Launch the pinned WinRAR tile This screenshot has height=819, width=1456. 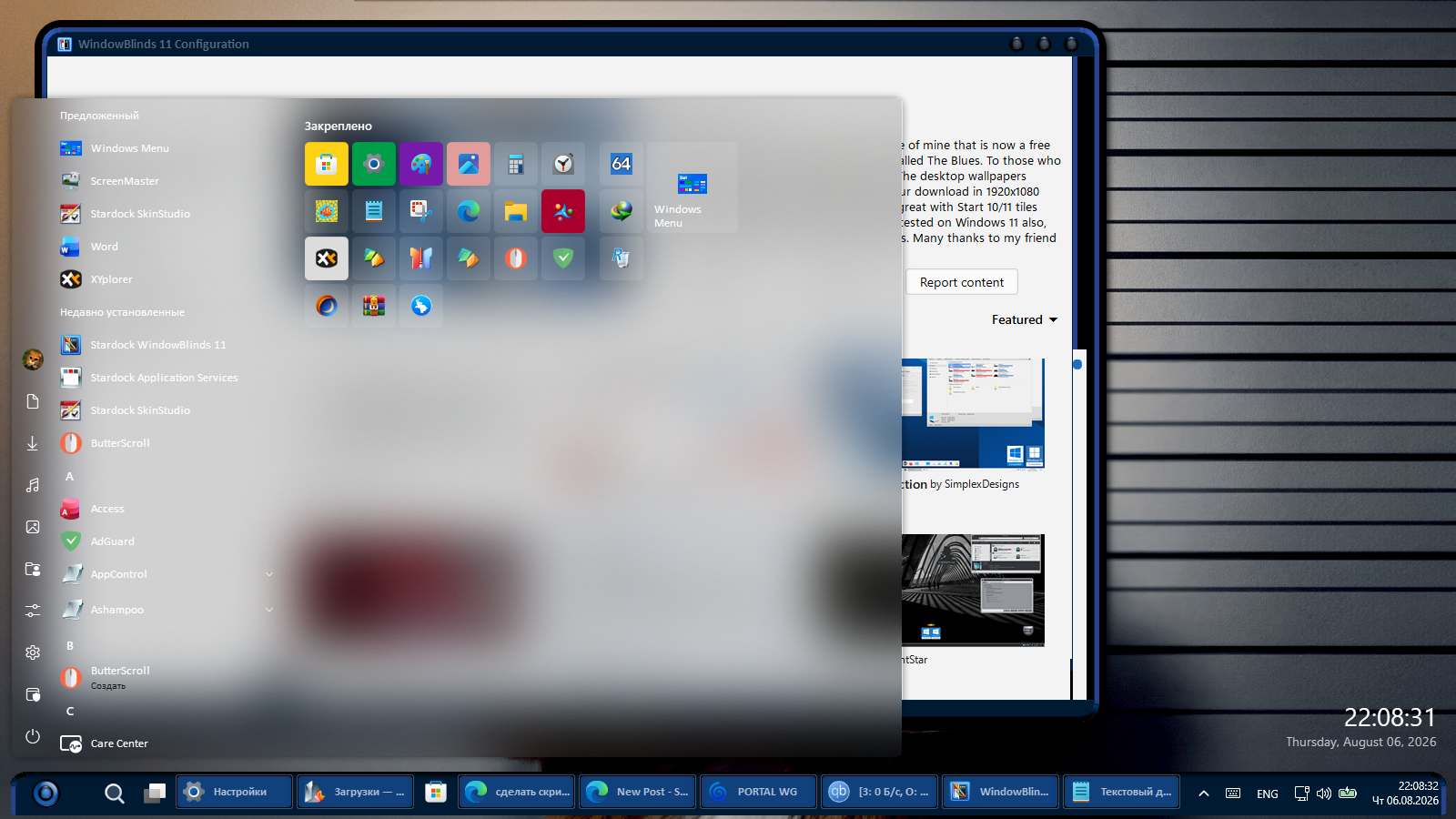pos(374,306)
